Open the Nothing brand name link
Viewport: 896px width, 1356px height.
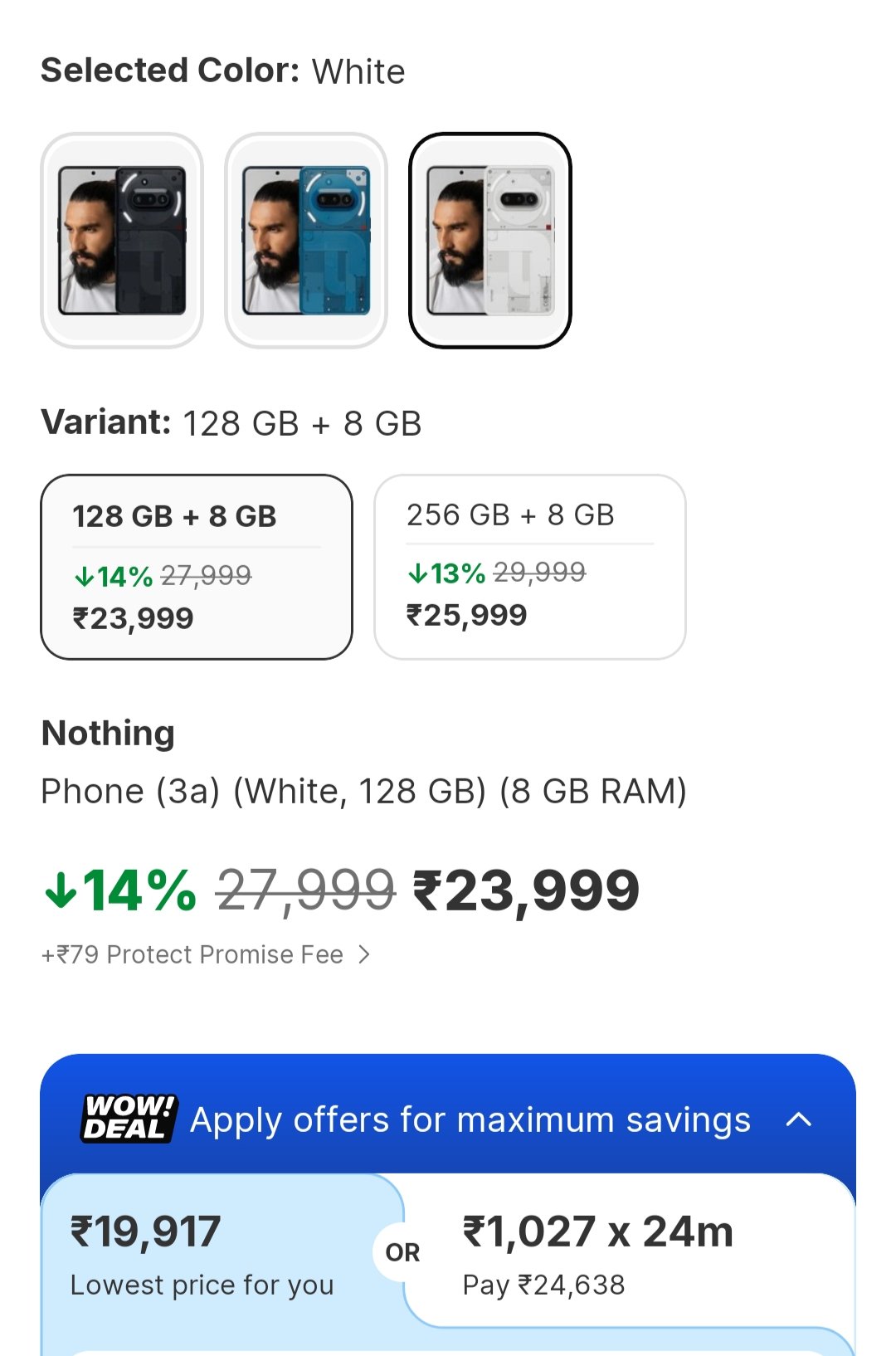point(109,734)
